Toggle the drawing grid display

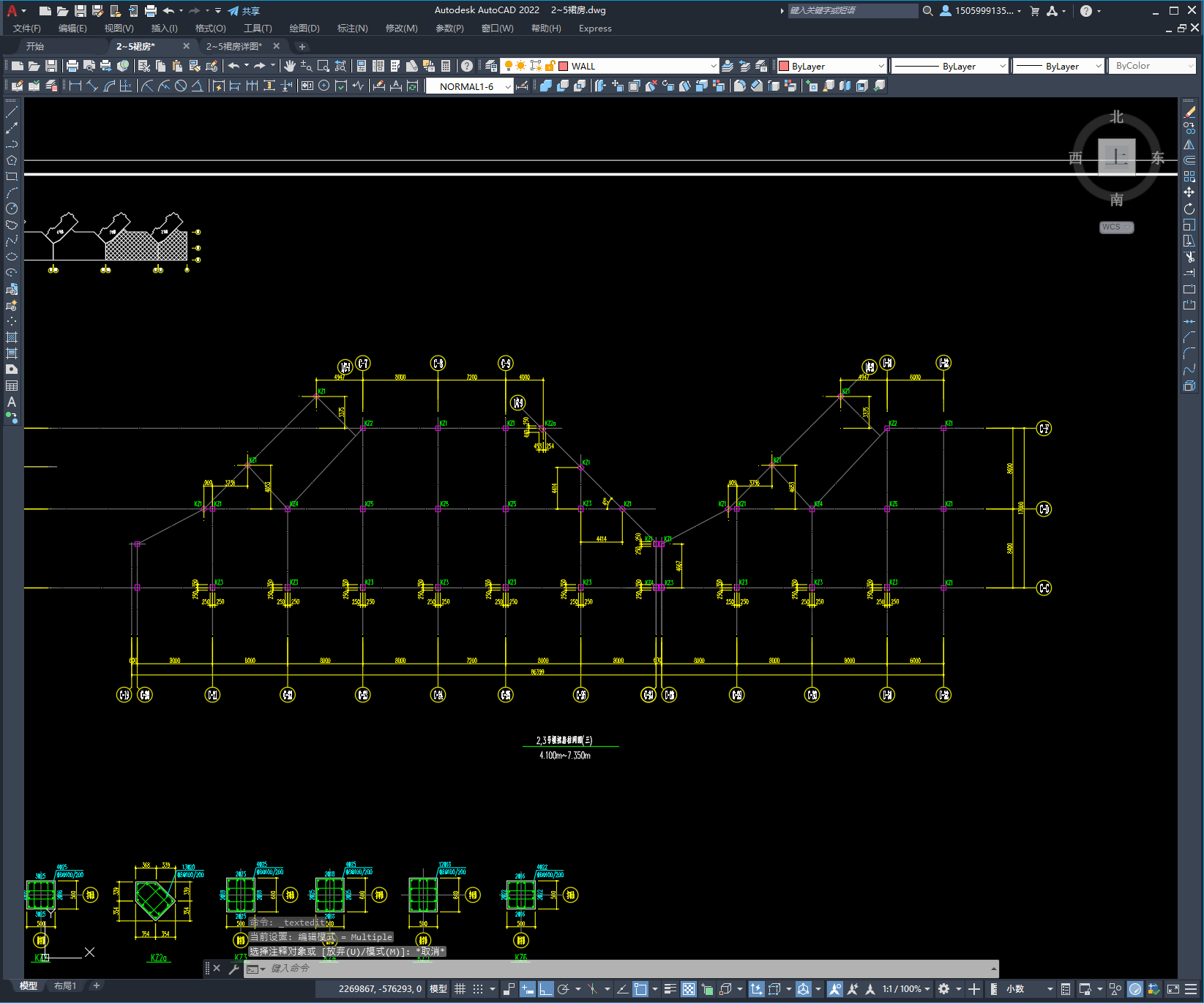tap(460, 989)
